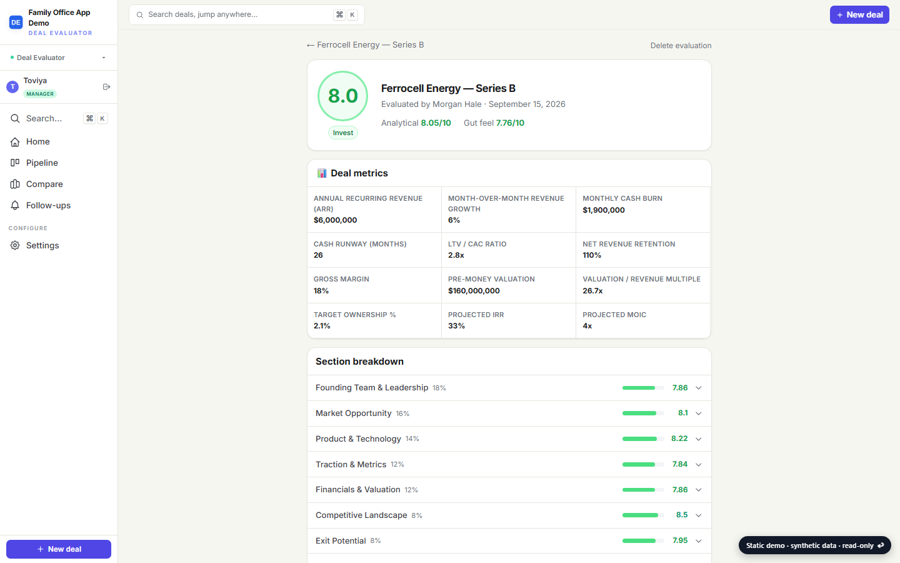Click the $160,000,000 pre-money valuation value
This screenshot has width=900, height=563.
coord(474,291)
